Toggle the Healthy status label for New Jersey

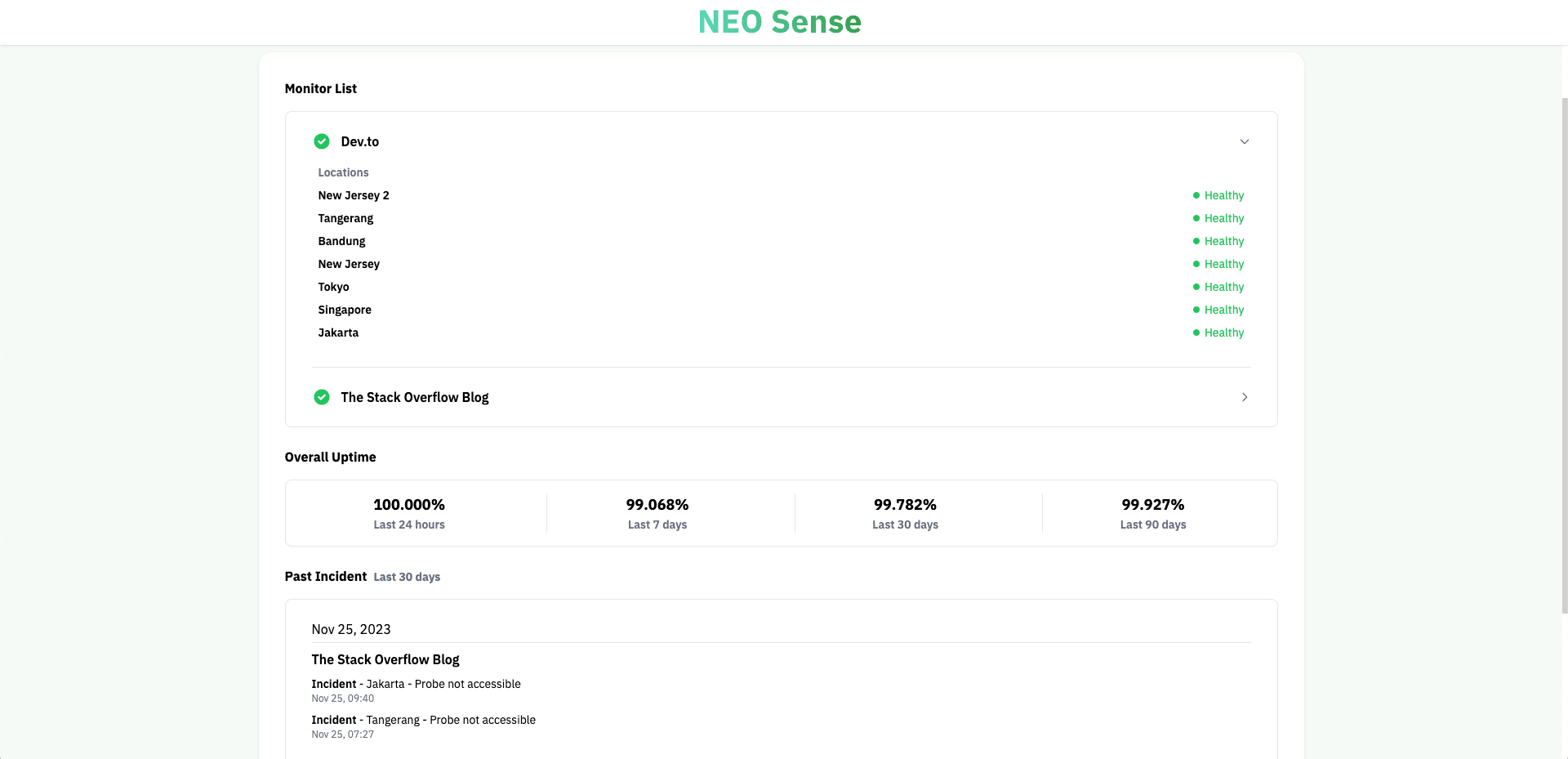point(1224,264)
